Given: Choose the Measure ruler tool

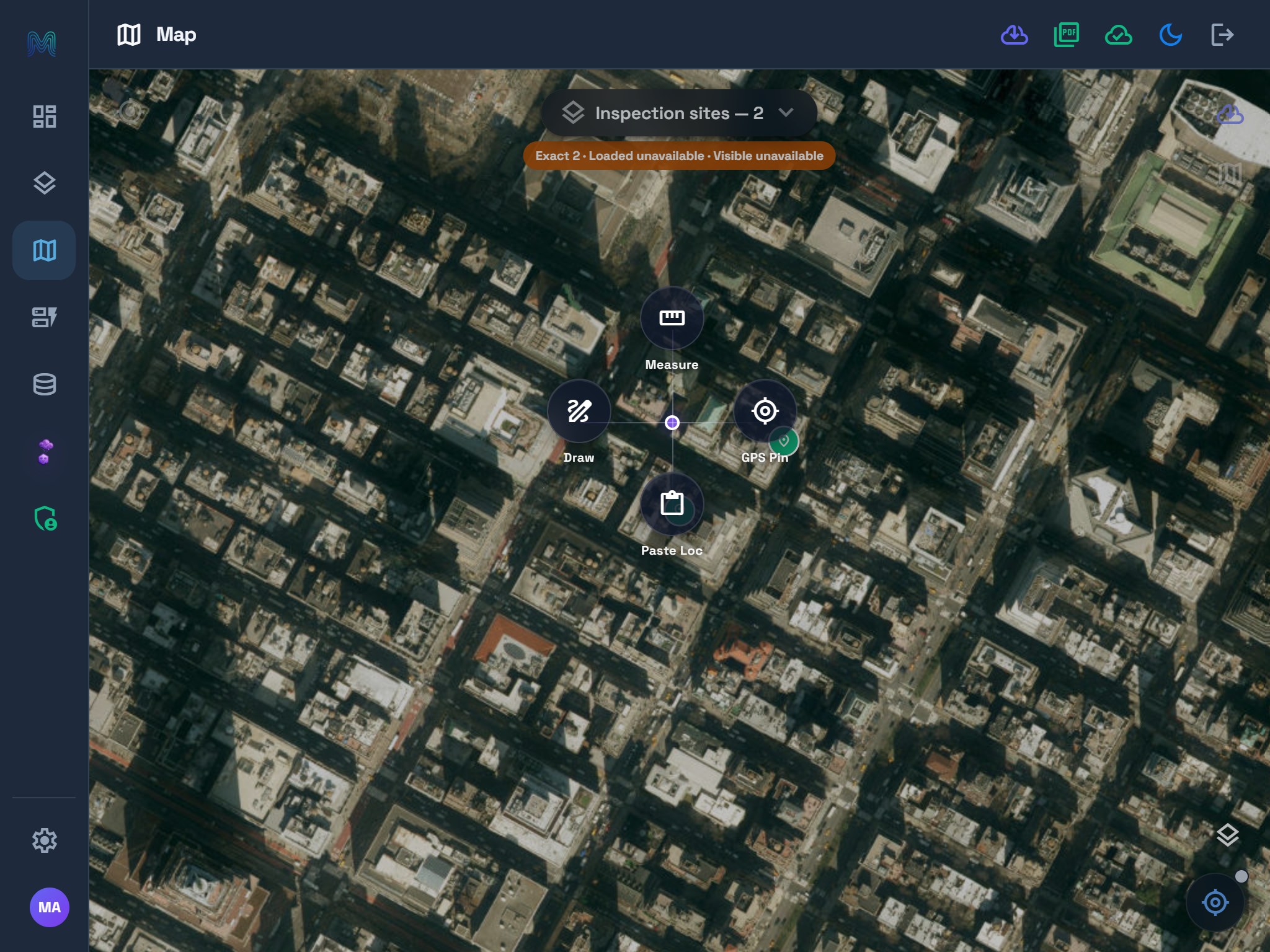Looking at the screenshot, I should pos(672,318).
